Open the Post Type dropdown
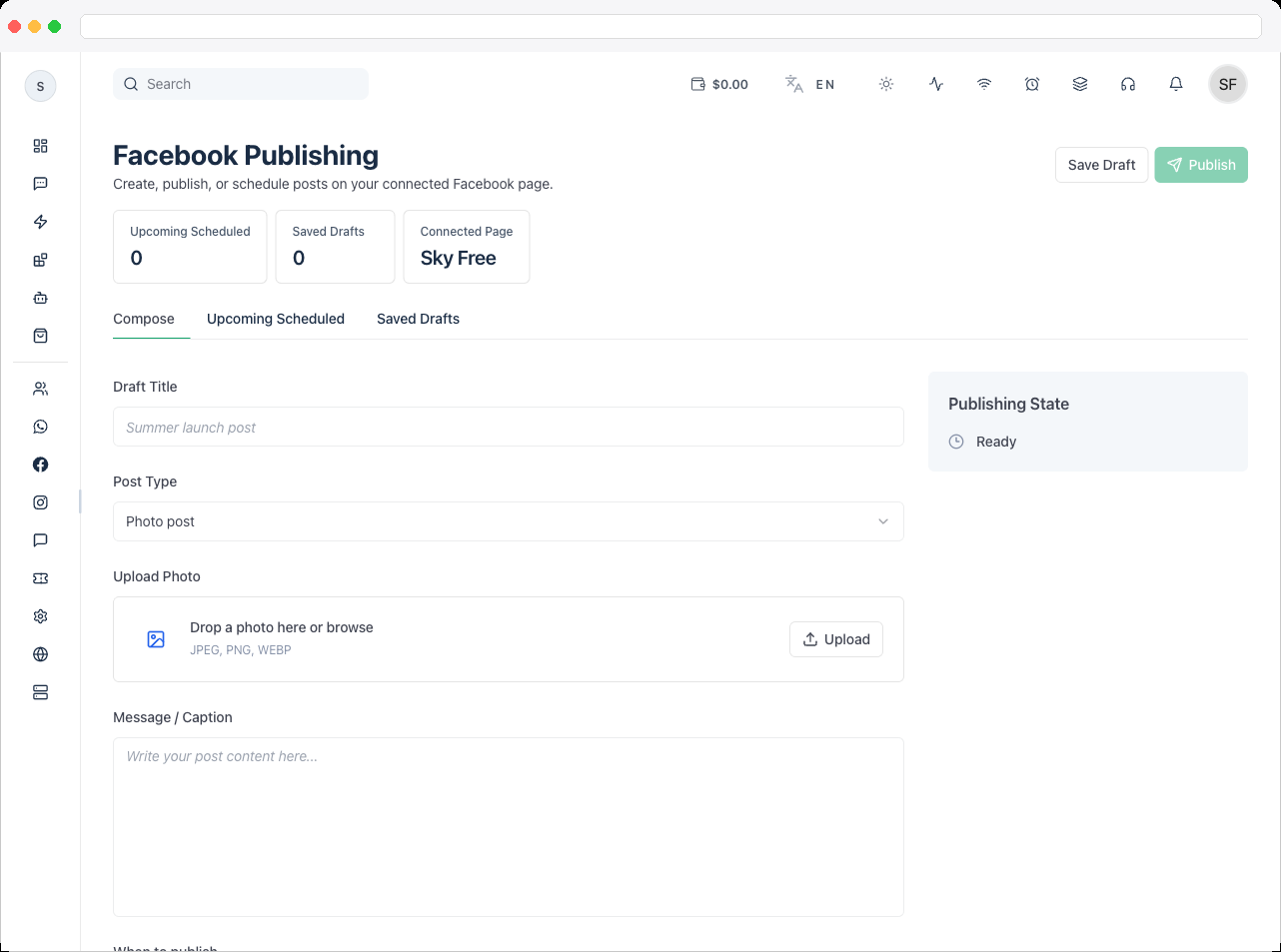Viewport: 1281px width, 952px height. [x=509, y=521]
